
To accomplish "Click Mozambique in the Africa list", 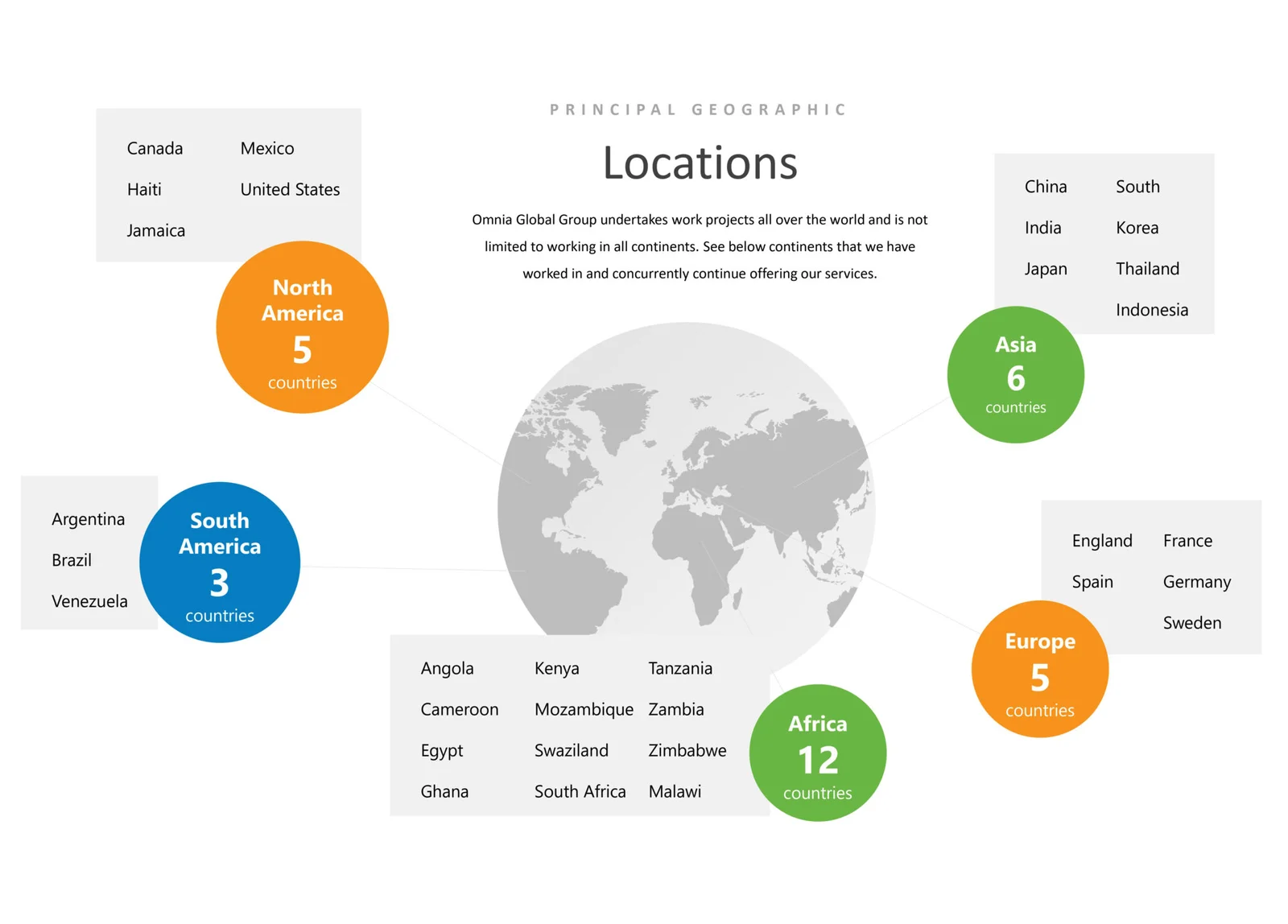I will (584, 710).
